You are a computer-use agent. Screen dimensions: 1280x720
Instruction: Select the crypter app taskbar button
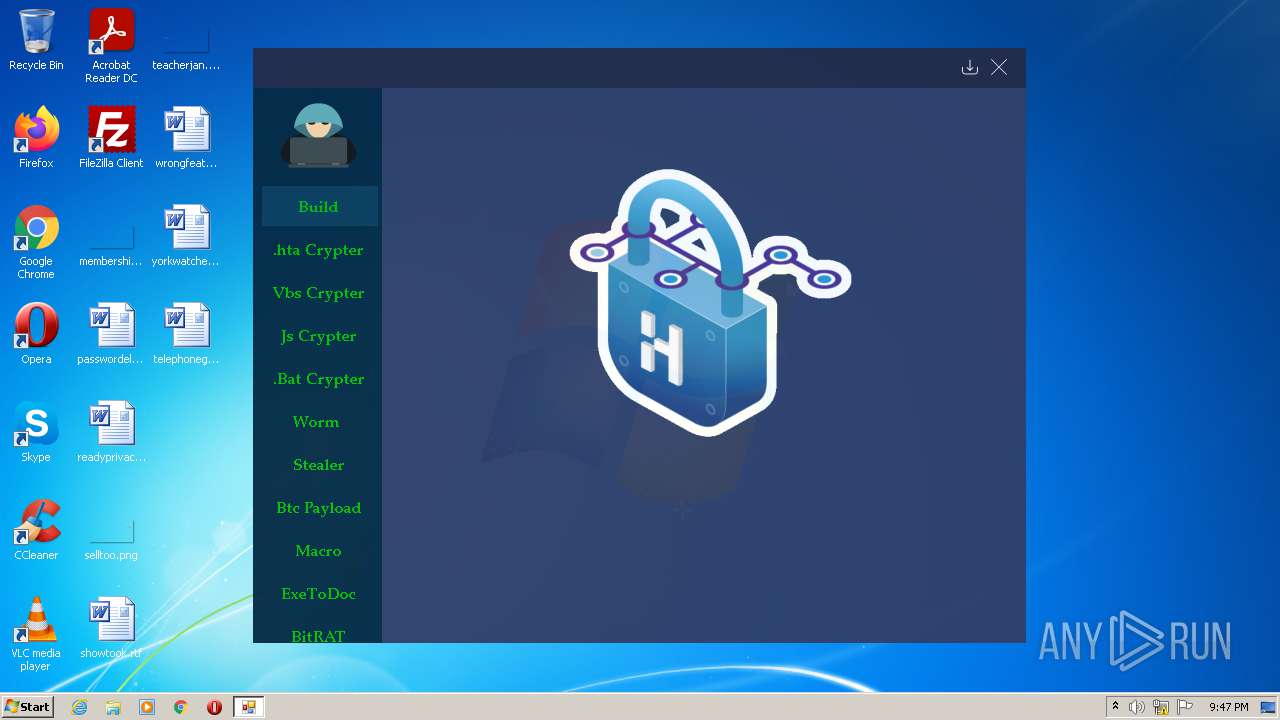pos(248,707)
